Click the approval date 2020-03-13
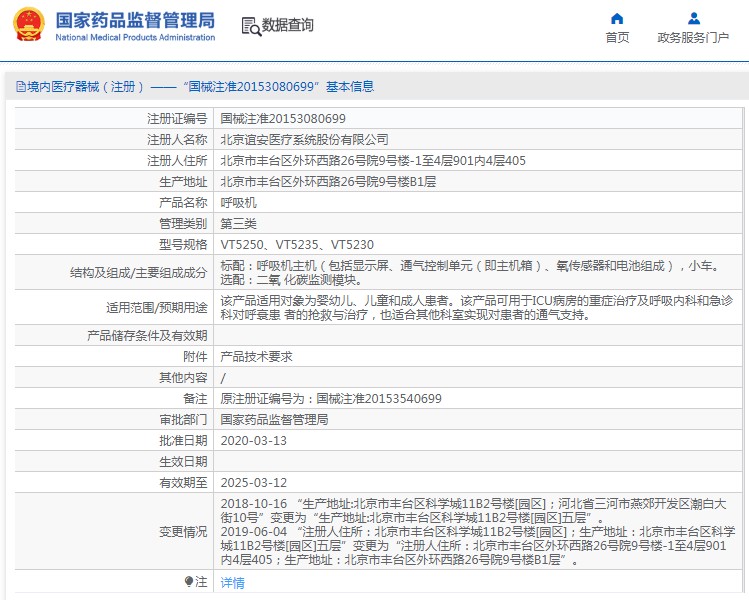Screen dimensions: 749x600 pos(253,440)
